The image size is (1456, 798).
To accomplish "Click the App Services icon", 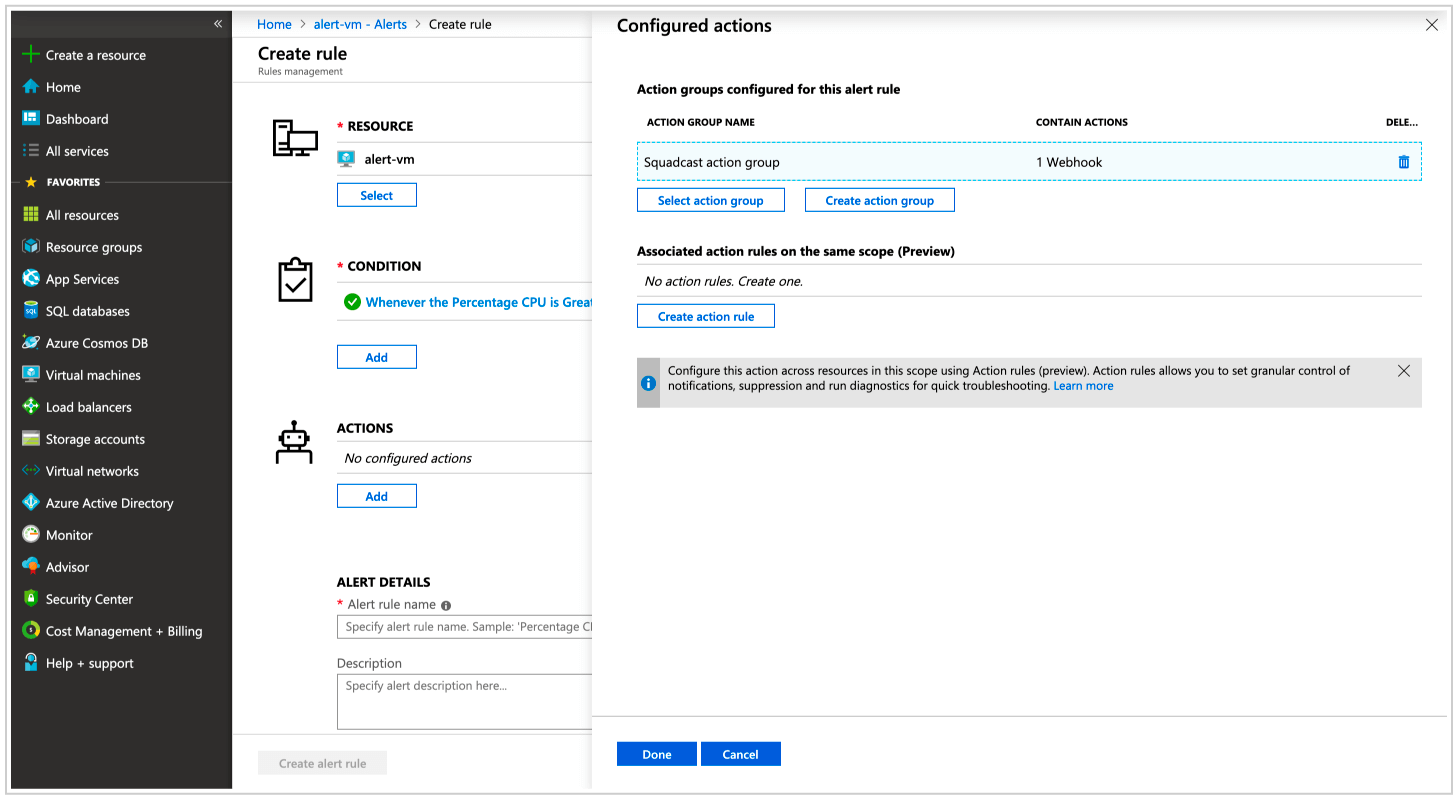I will click(30, 279).
